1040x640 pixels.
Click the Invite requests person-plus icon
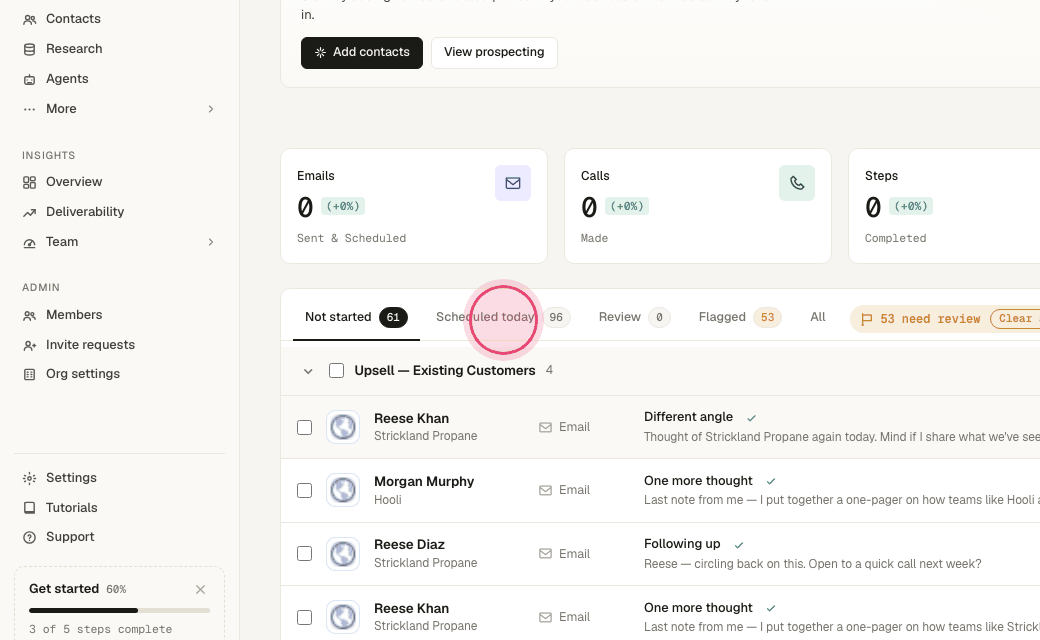pos(29,345)
